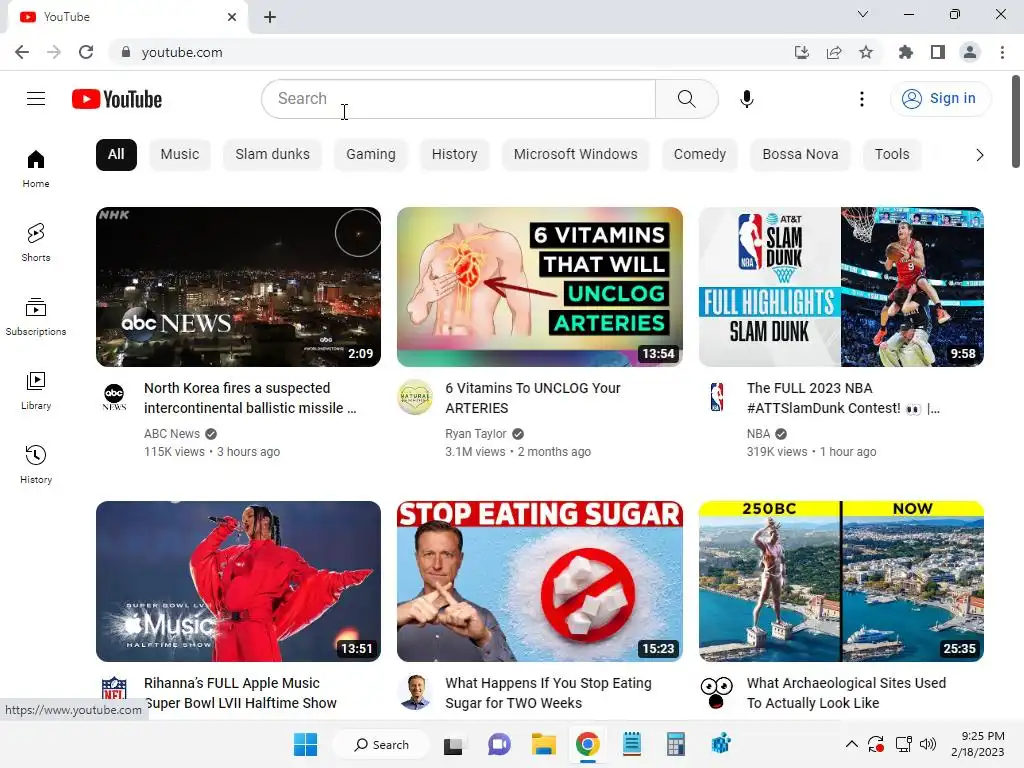Image resolution: width=1024 pixels, height=768 pixels.
Task: Click the ABC News channel name
Action: tap(172, 434)
